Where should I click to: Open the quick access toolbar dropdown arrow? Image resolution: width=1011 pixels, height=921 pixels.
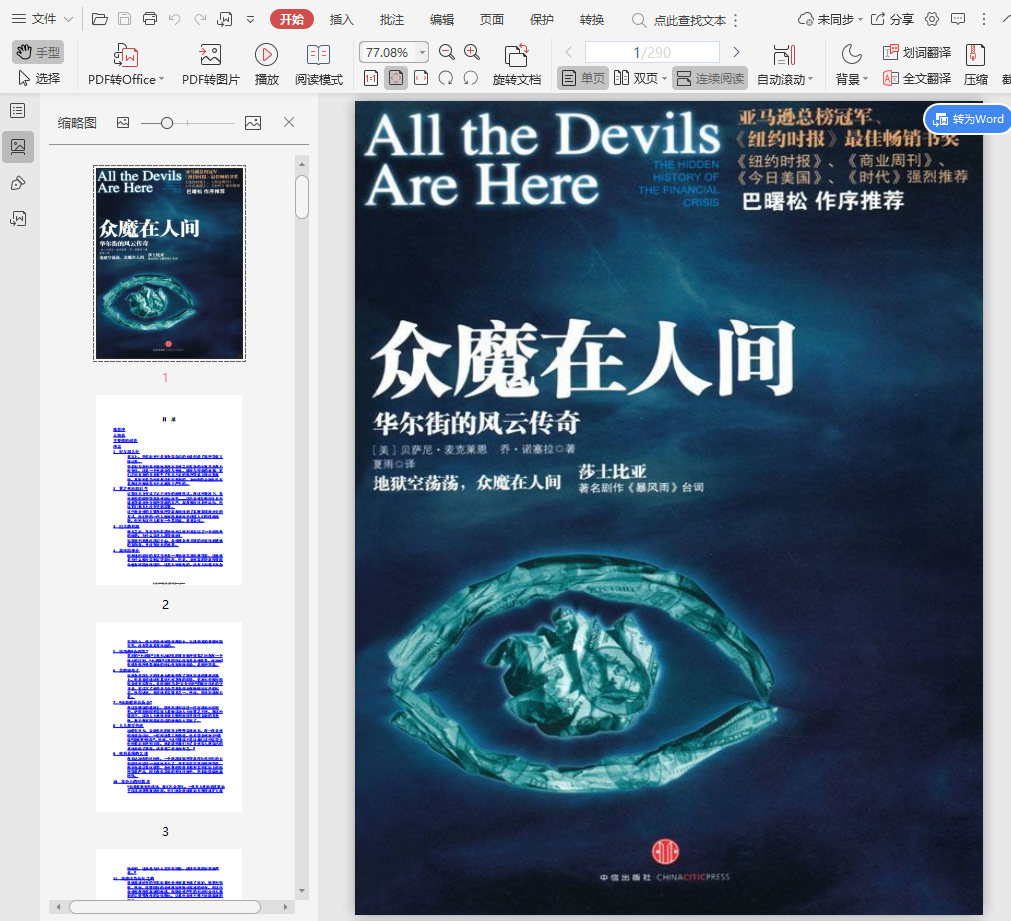(x=250, y=19)
